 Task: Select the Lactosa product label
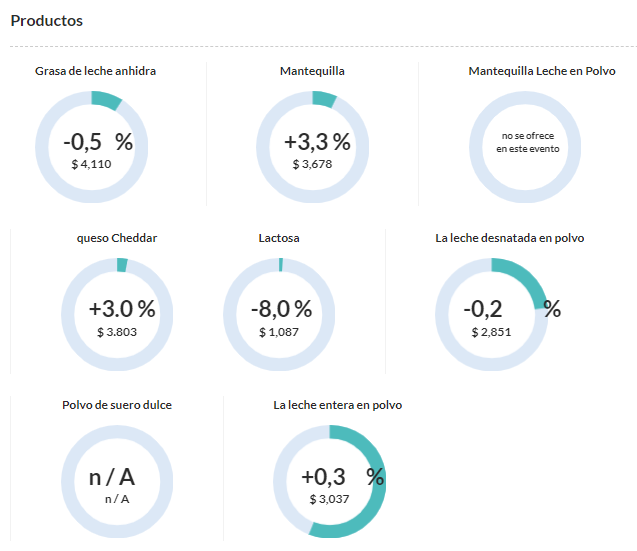tap(279, 238)
